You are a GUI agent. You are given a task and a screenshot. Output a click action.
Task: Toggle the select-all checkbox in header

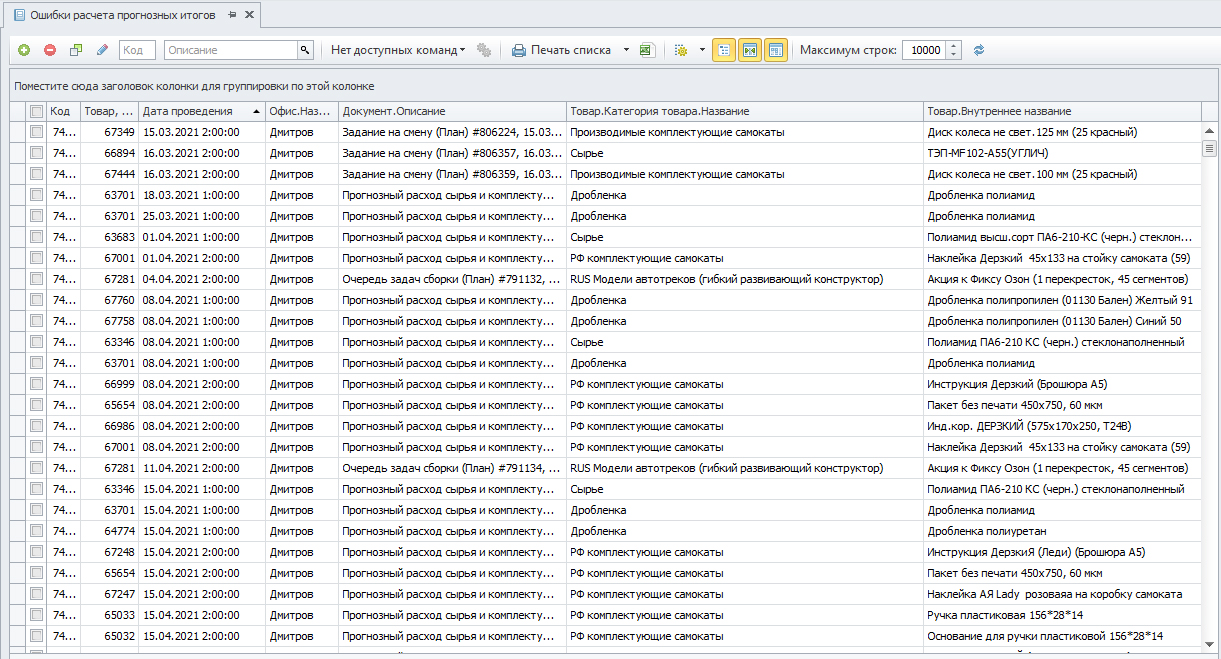coord(37,111)
